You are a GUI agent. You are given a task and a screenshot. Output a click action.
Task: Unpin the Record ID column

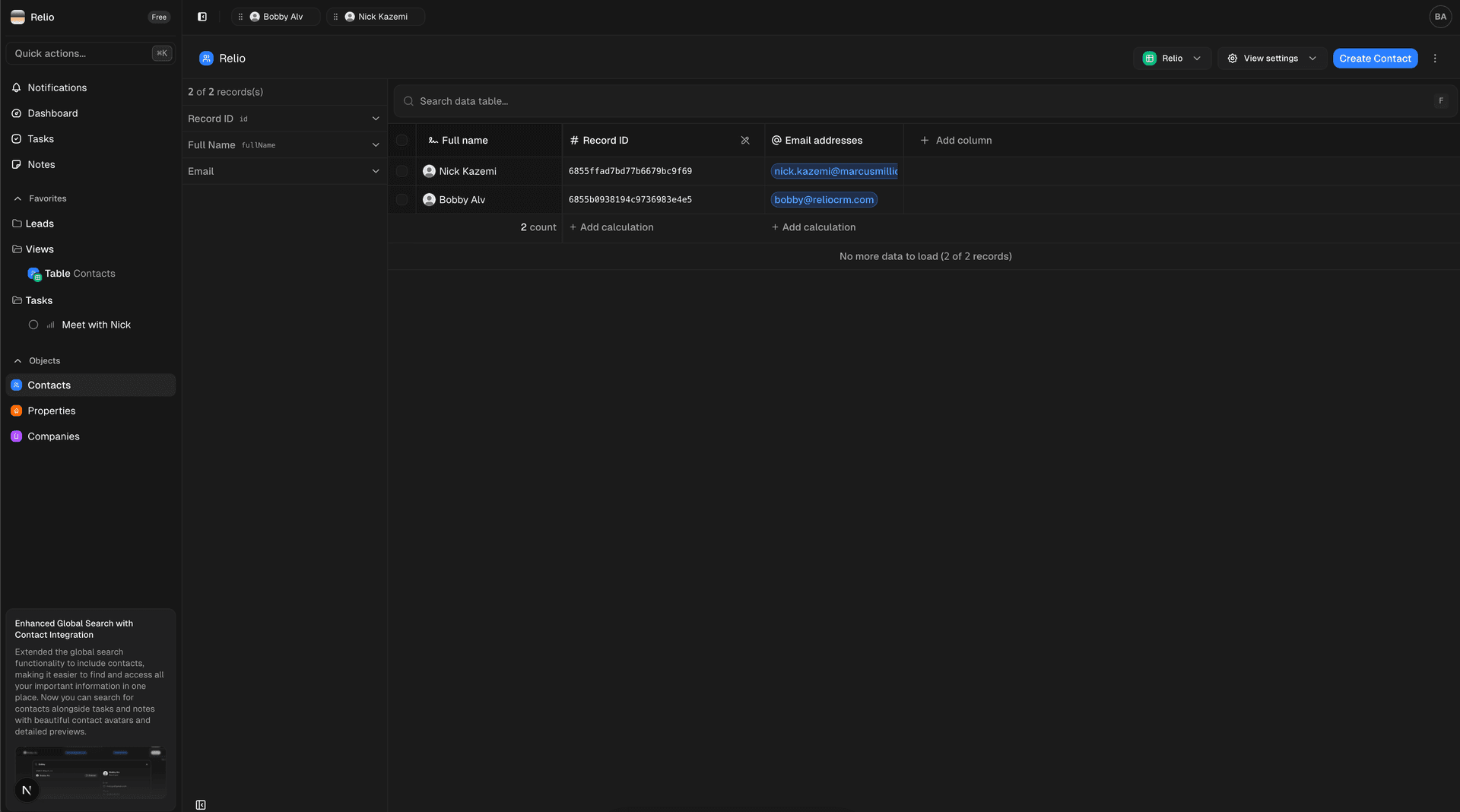coord(745,140)
